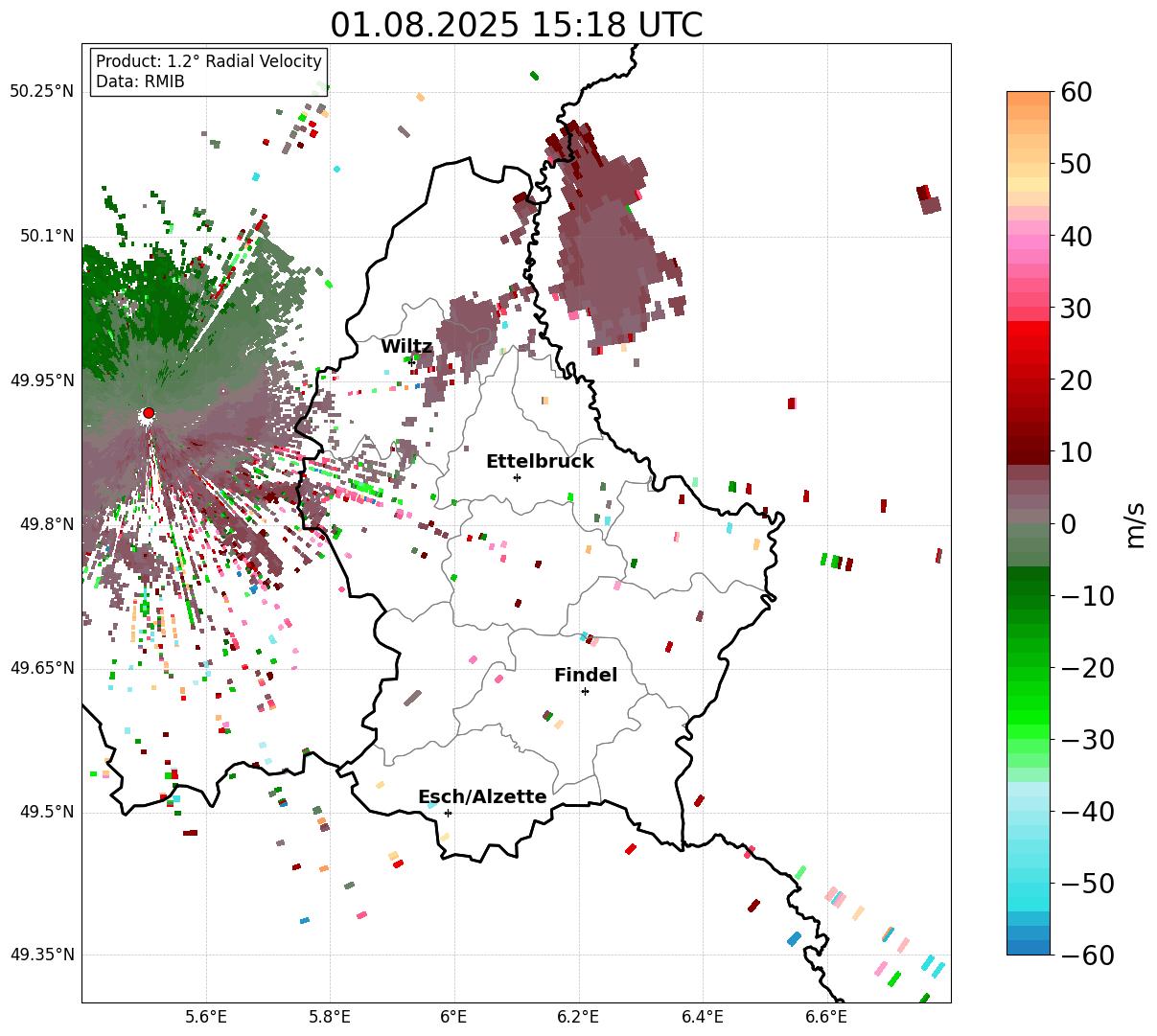Viewport: 1157px width, 1036px height.
Task: Click the Wiltz city label
Action: (406, 347)
